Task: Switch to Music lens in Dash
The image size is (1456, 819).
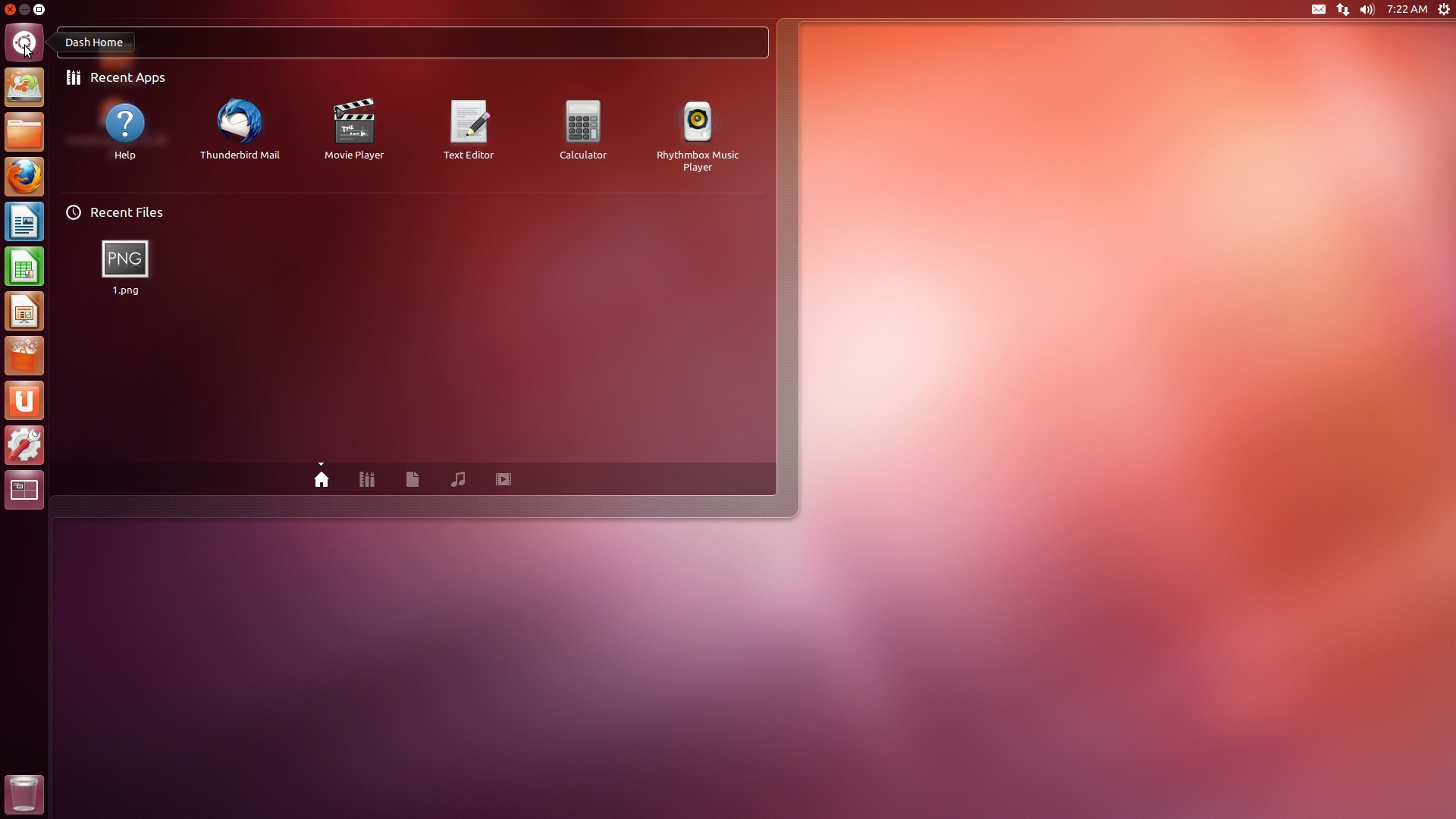Action: pyautogui.click(x=458, y=479)
